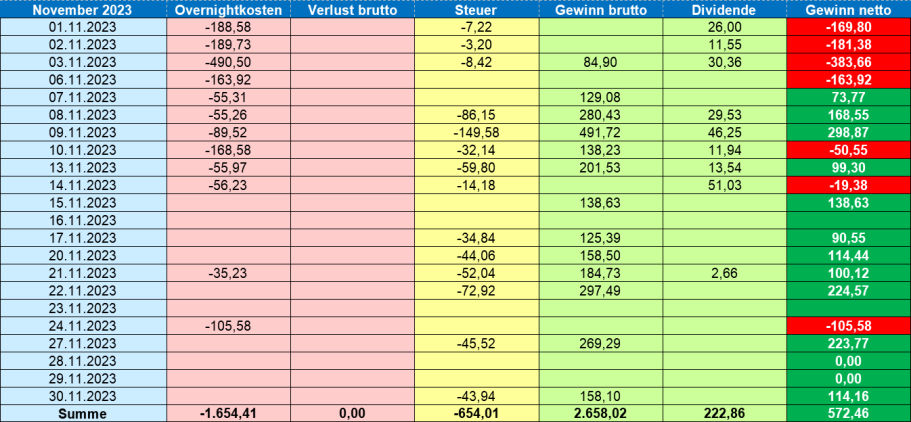Click the Overnightkosten column header

pyautogui.click(x=228, y=10)
